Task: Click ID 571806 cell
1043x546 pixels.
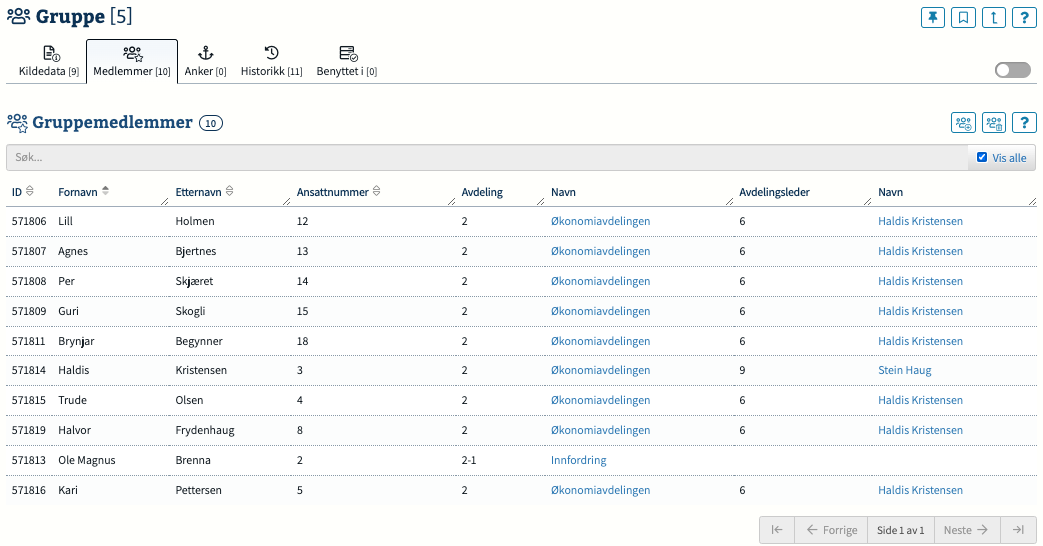Action: point(29,221)
